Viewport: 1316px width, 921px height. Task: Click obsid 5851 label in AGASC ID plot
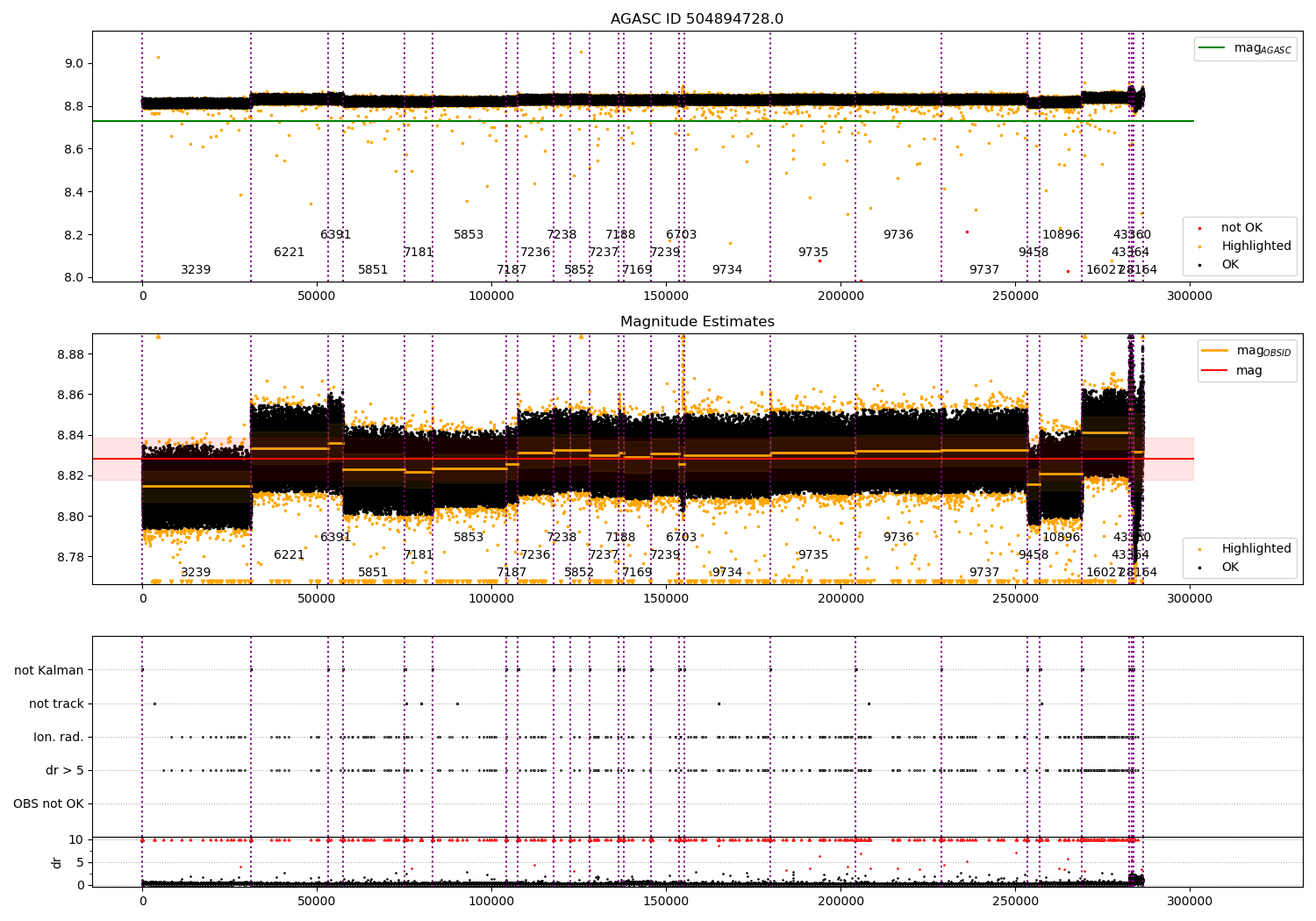[373, 270]
